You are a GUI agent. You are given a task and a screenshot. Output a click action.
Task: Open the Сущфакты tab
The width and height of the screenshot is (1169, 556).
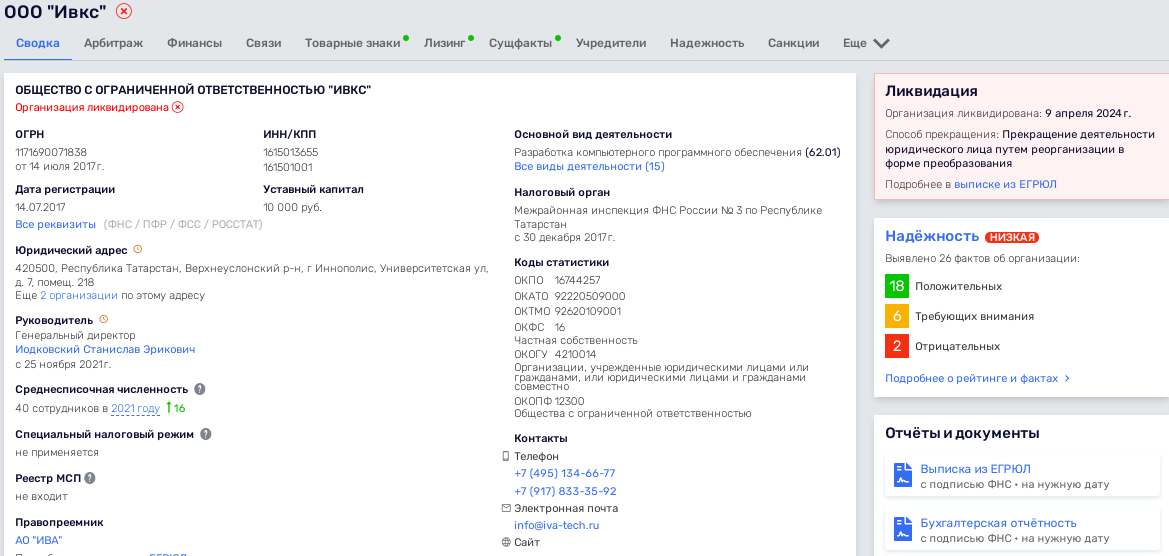(x=520, y=43)
